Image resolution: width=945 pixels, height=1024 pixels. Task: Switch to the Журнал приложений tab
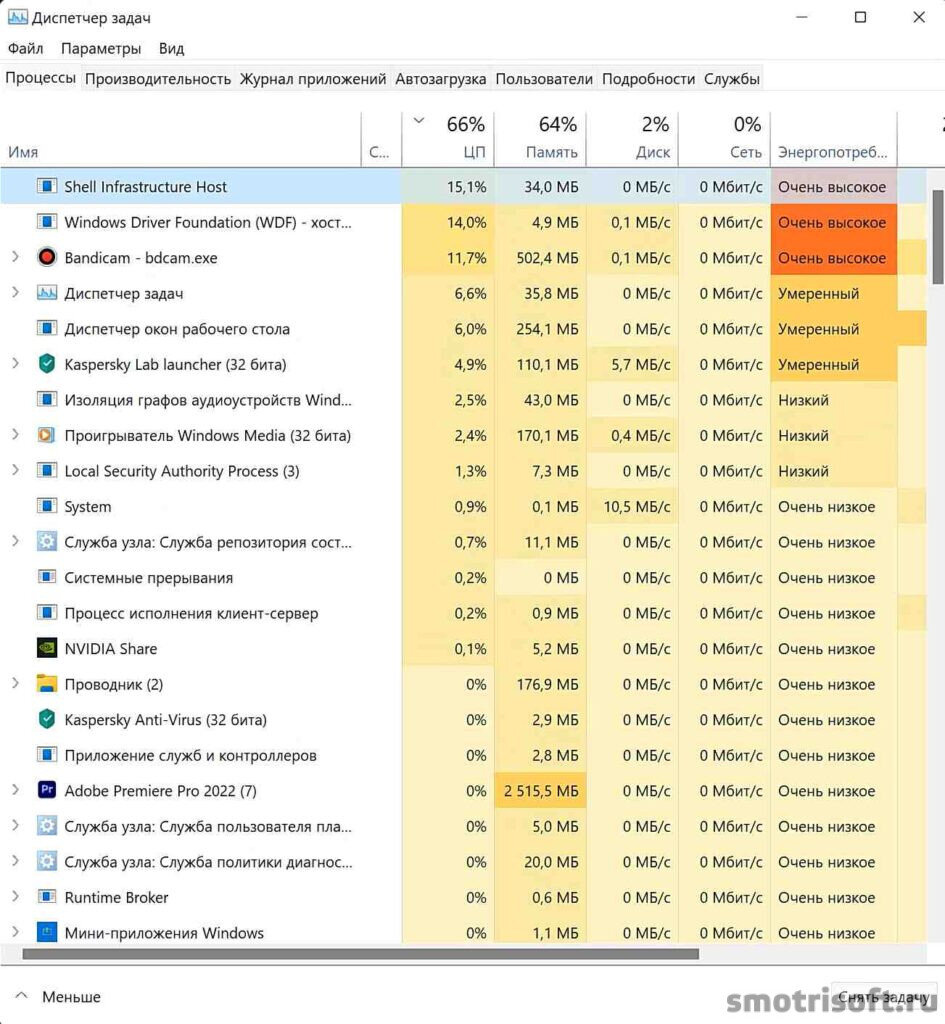pyautogui.click(x=313, y=79)
